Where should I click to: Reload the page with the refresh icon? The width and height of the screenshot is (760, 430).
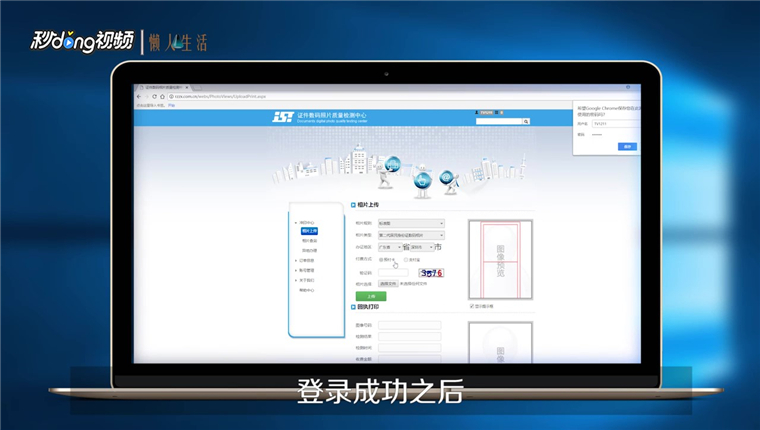coord(155,96)
